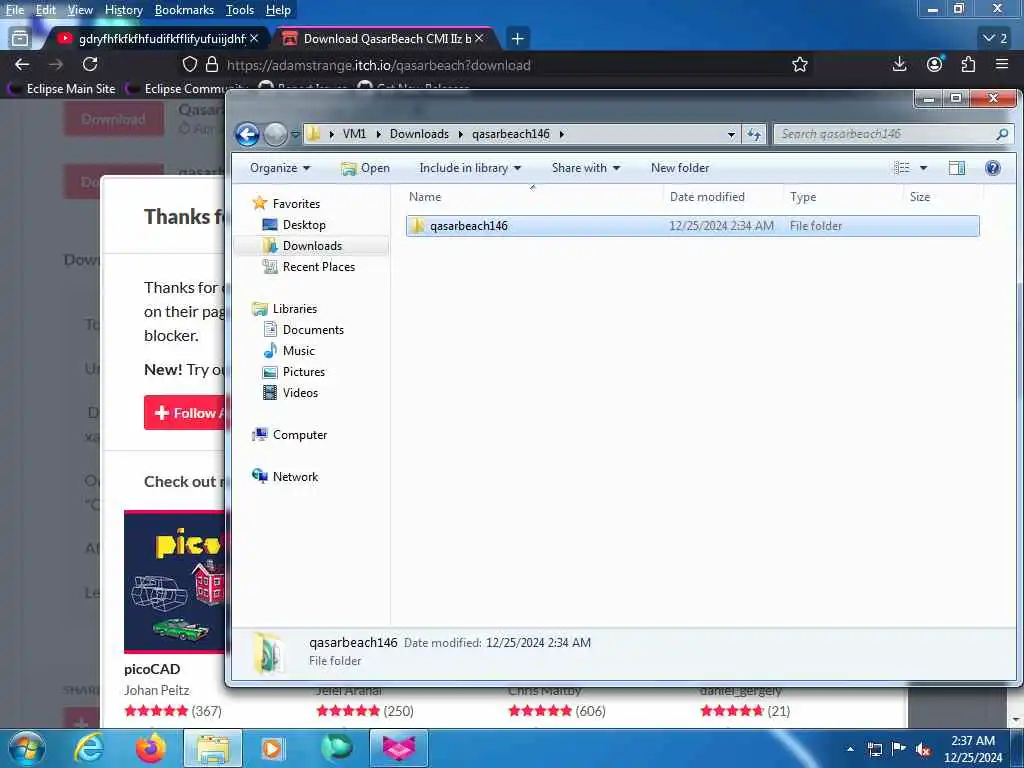Change view using the view icon
Viewport: 1024px width, 768px height.
tap(902, 168)
